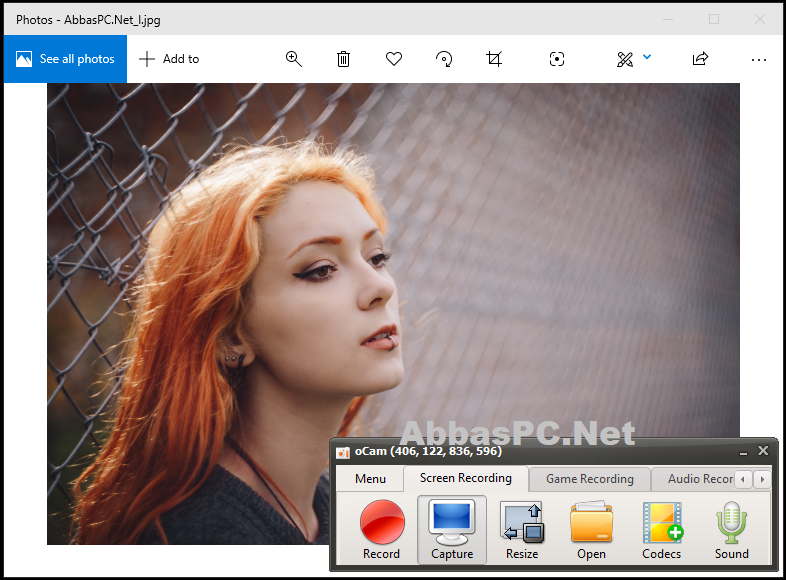
Task: Switch to Screen Recording tab
Action: [466, 478]
